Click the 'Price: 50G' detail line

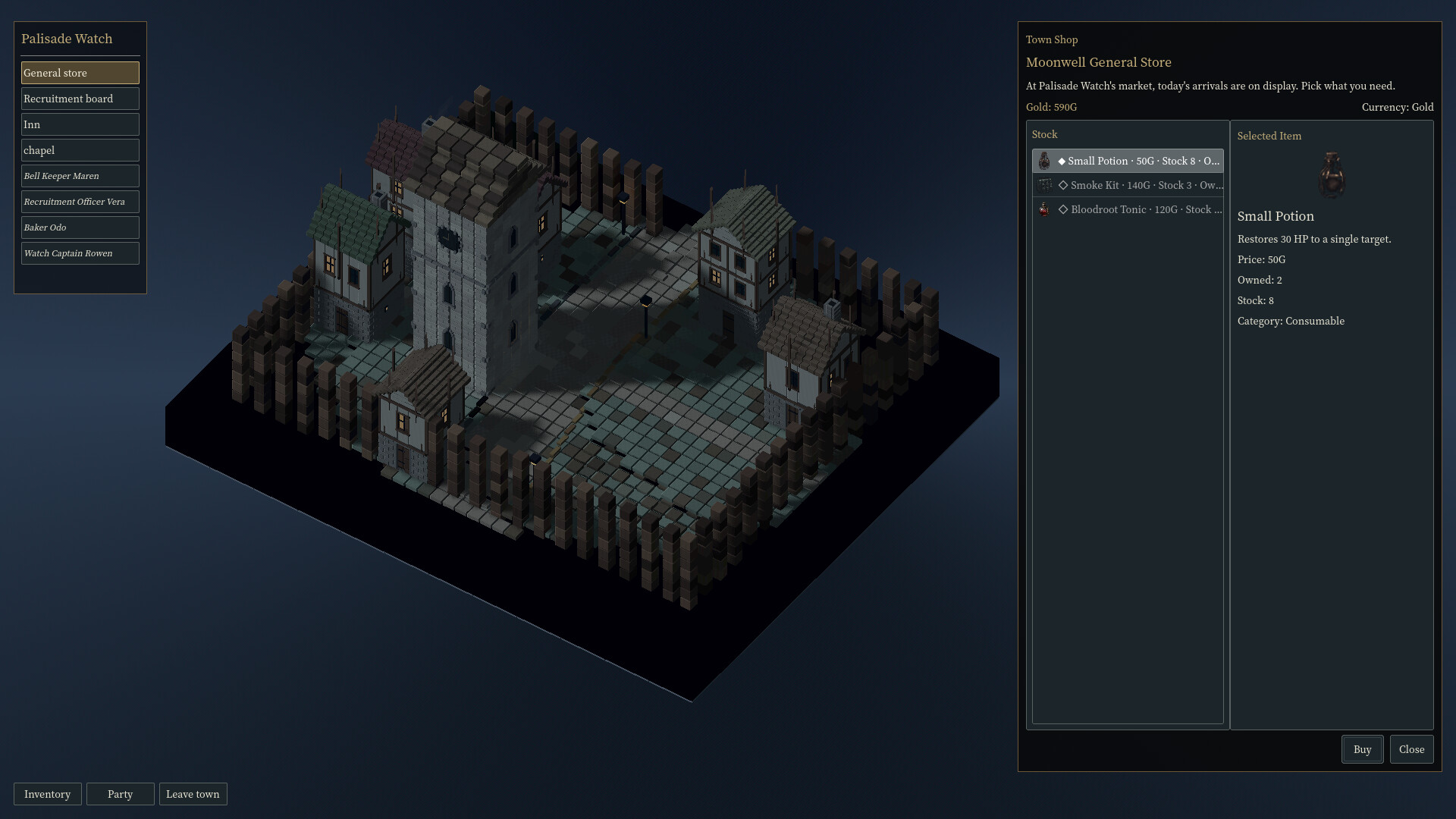click(1261, 259)
